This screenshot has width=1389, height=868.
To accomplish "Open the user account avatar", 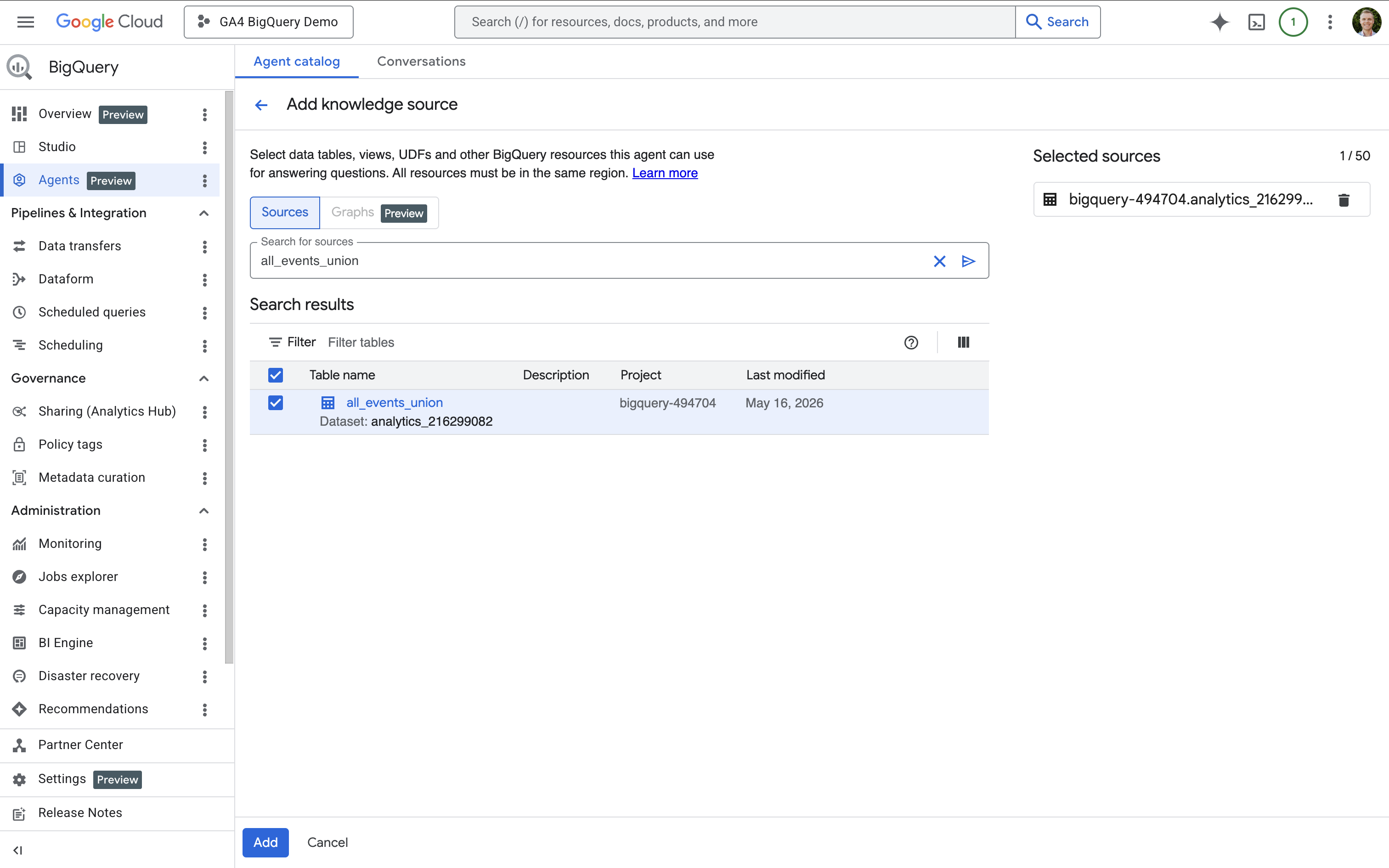I will [x=1366, y=22].
